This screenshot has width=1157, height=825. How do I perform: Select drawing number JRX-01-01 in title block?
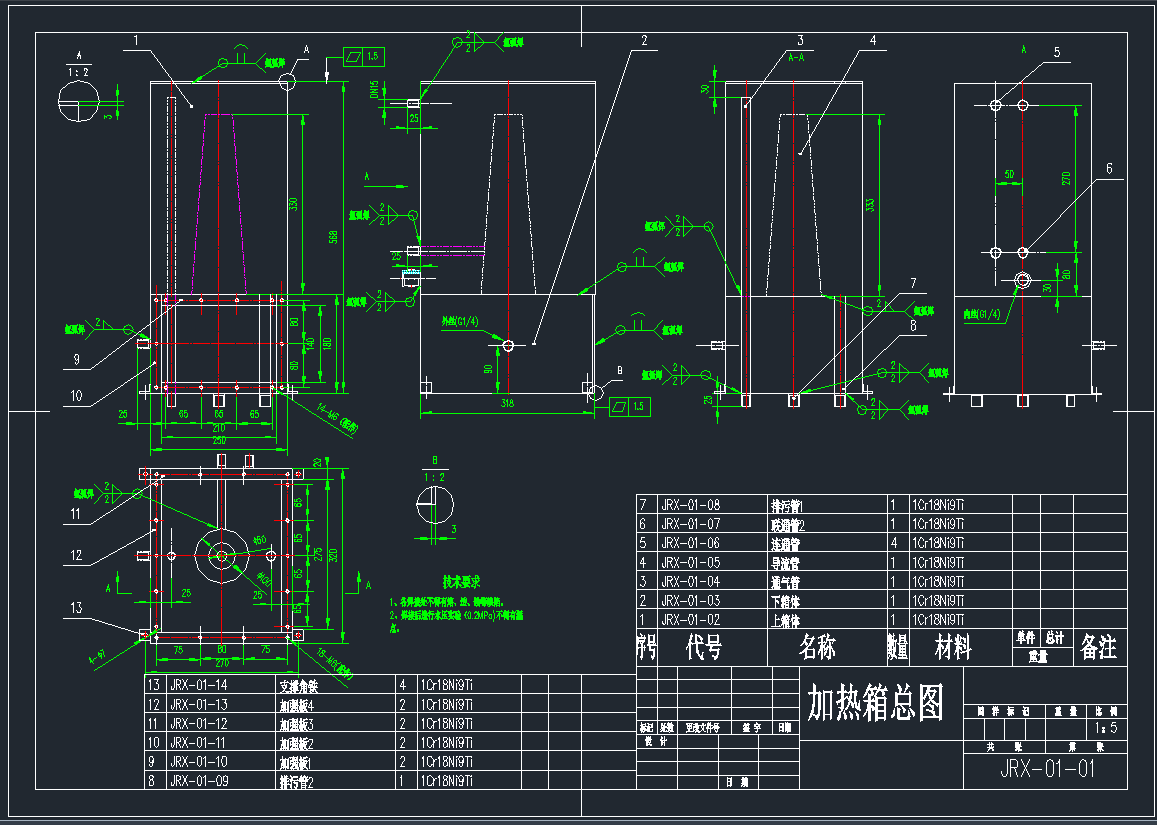click(1046, 769)
